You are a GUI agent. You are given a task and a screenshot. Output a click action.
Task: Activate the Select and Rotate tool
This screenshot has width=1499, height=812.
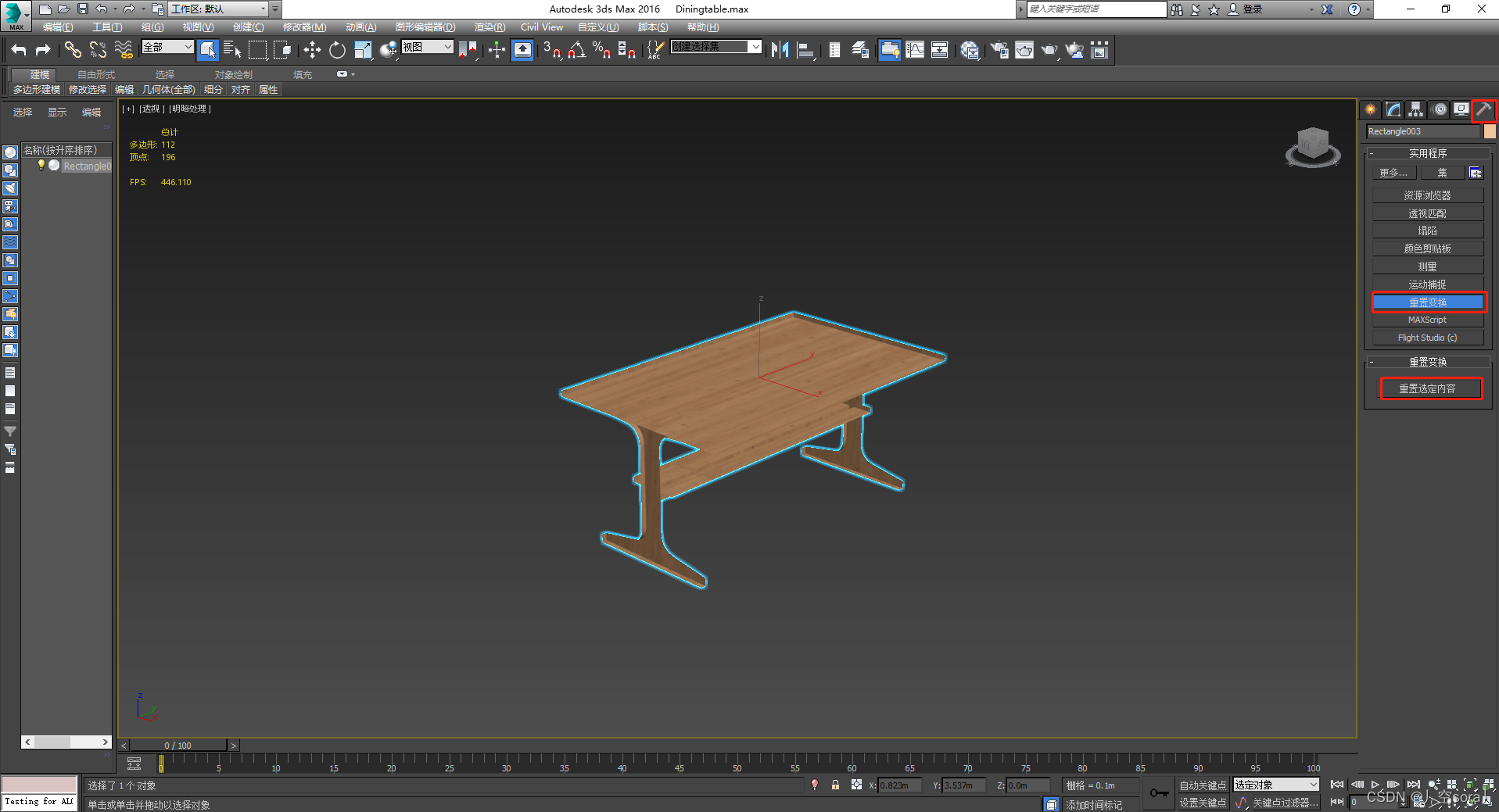(336, 49)
